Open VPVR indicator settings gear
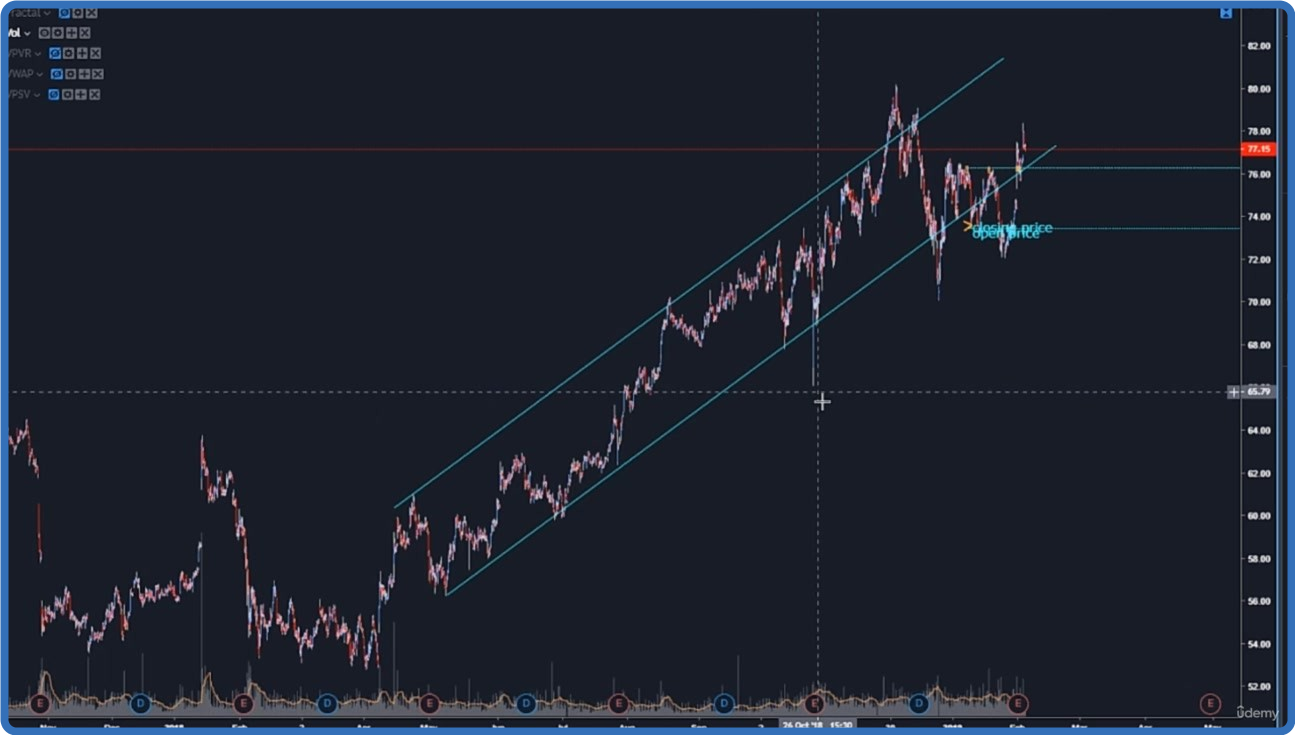 68,53
